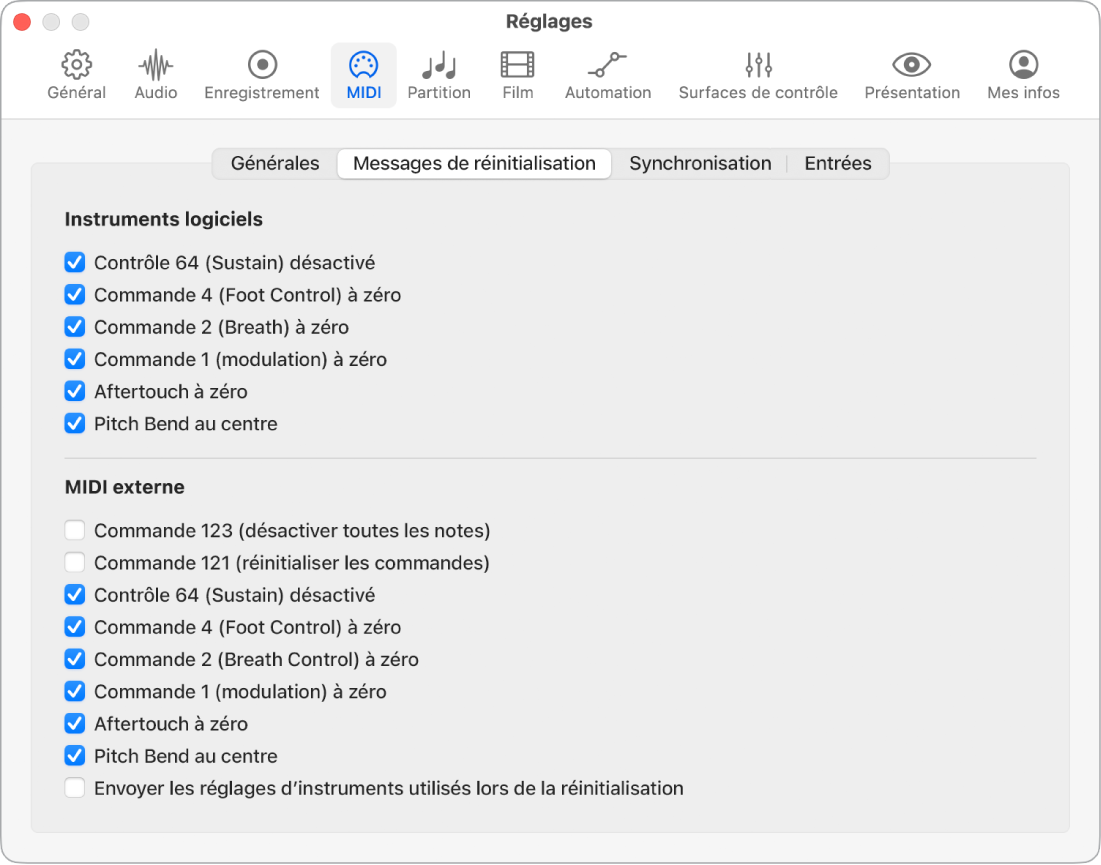Image resolution: width=1101 pixels, height=865 pixels.
Task: Open the Présentation settings pane
Action: (x=911, y=73)
